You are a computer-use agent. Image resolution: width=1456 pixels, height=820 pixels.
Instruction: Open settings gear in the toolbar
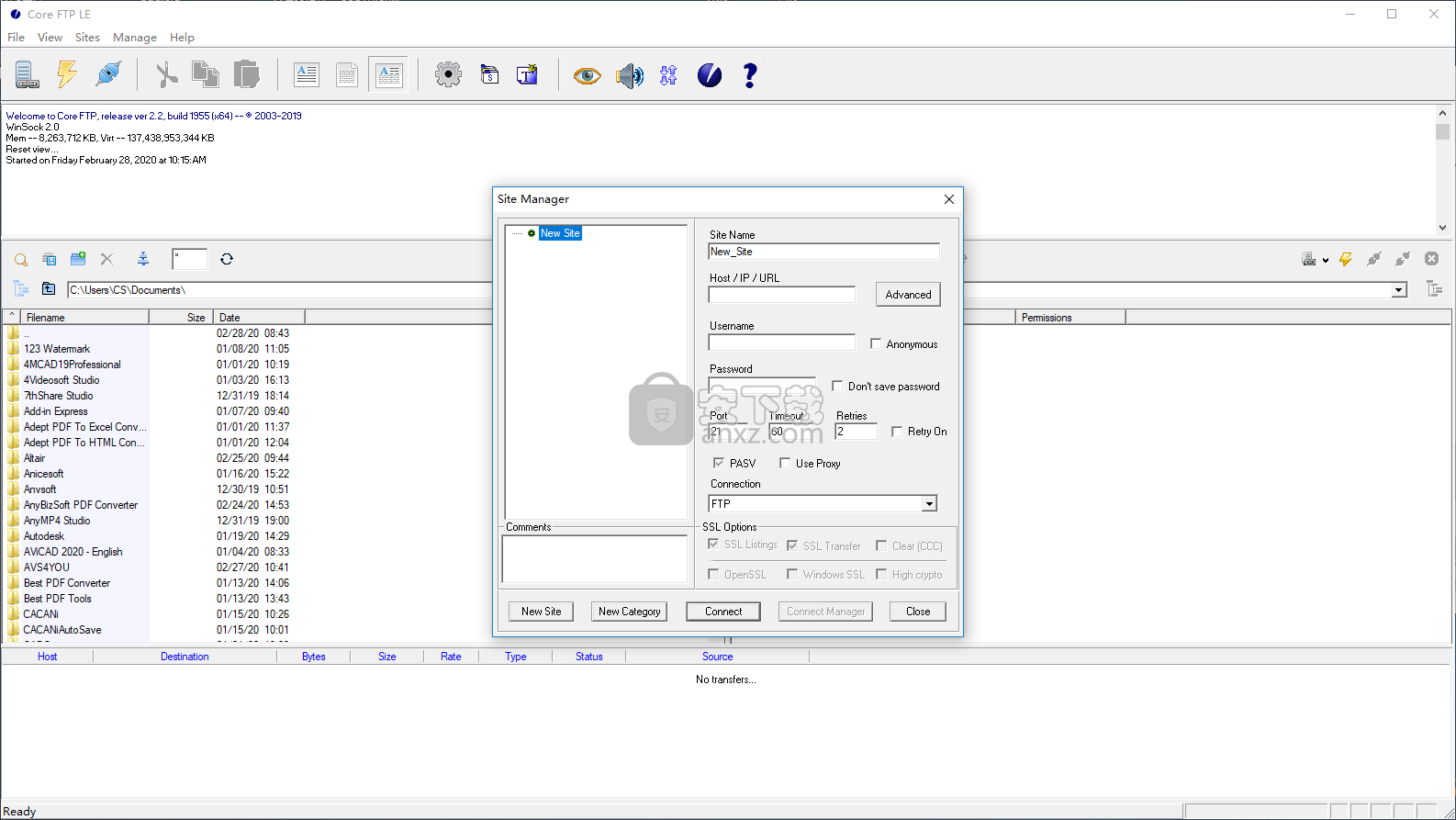pos(448,74)
